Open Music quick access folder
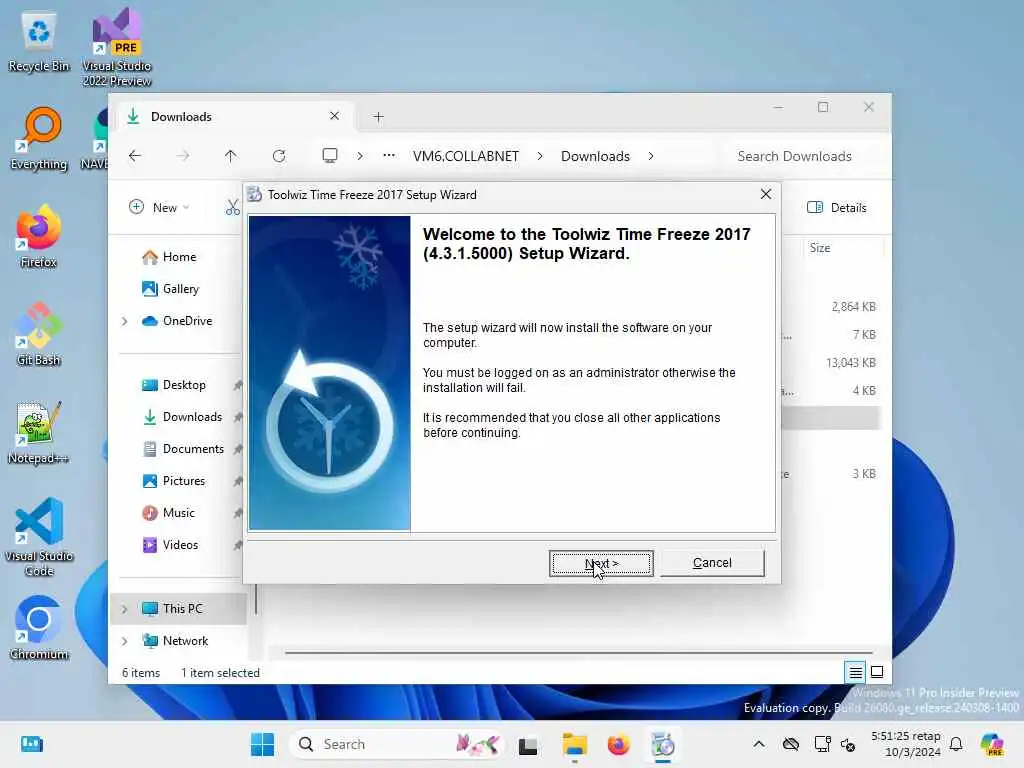The height and width of the screenshot is (768, 1024). coord(178,513)
